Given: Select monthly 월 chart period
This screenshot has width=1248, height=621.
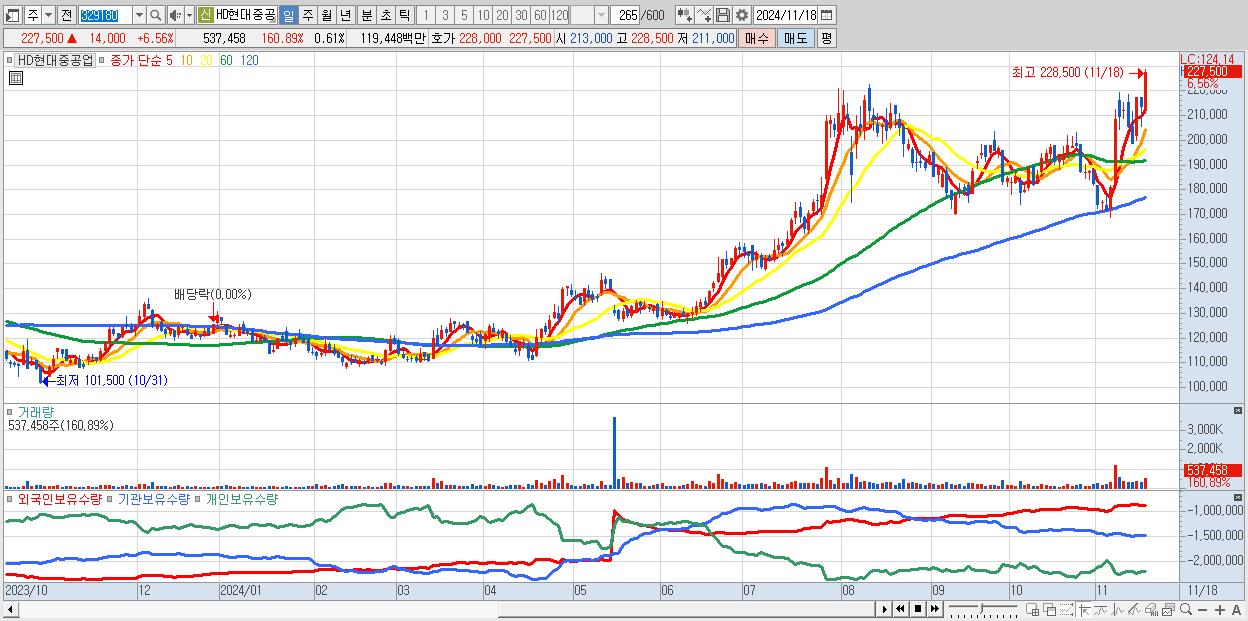Looking at the screenshot, I should point(326,15).
